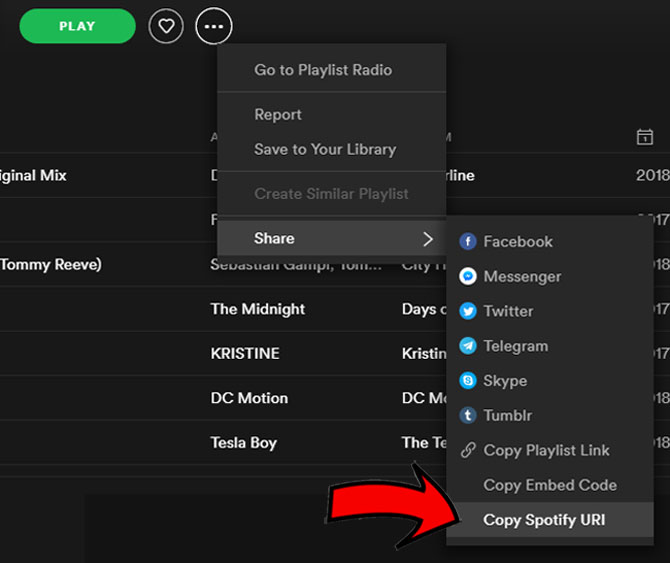Viewport: 670px width, 563px height.
Task: Click the track title ending 'iginal Mix'
Action: (33, 175)
